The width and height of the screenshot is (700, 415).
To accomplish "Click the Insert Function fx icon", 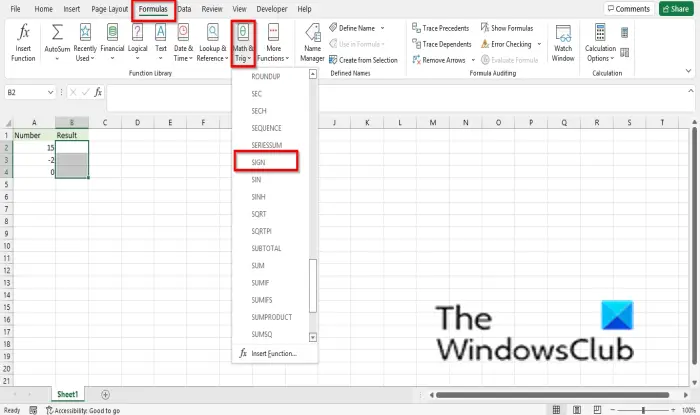I will [23, 43].
